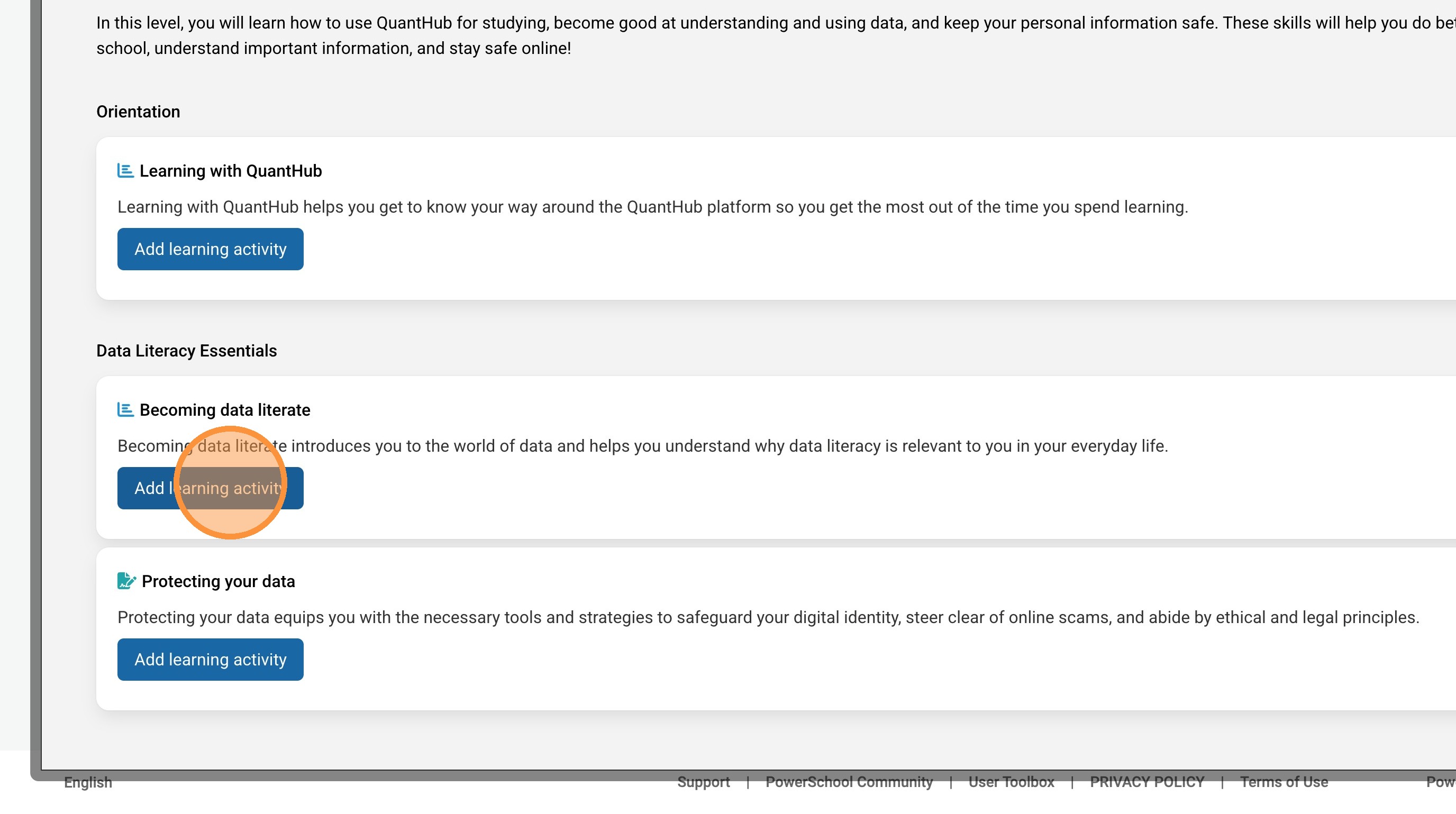Click the Learning with QuantHub description text
Image resolution: width=1456 pixels, height=814 pixels.
click(652, 207)
